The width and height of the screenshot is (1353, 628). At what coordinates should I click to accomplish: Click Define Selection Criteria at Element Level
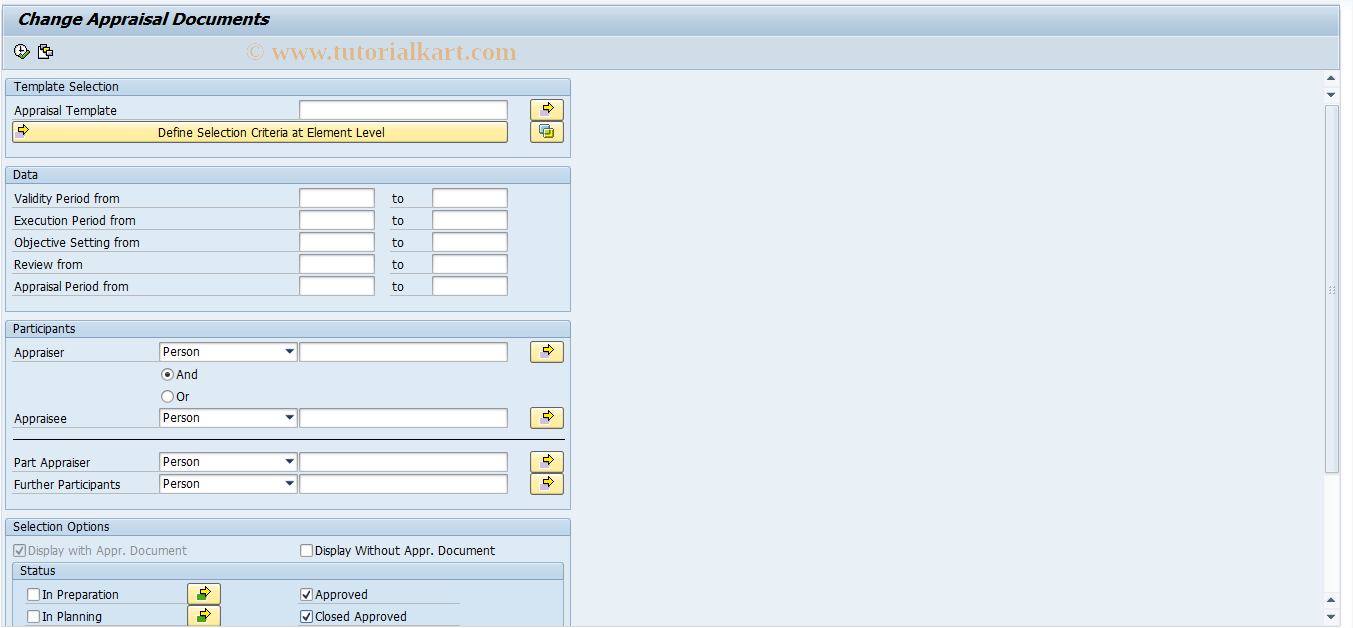coord(260,131)
